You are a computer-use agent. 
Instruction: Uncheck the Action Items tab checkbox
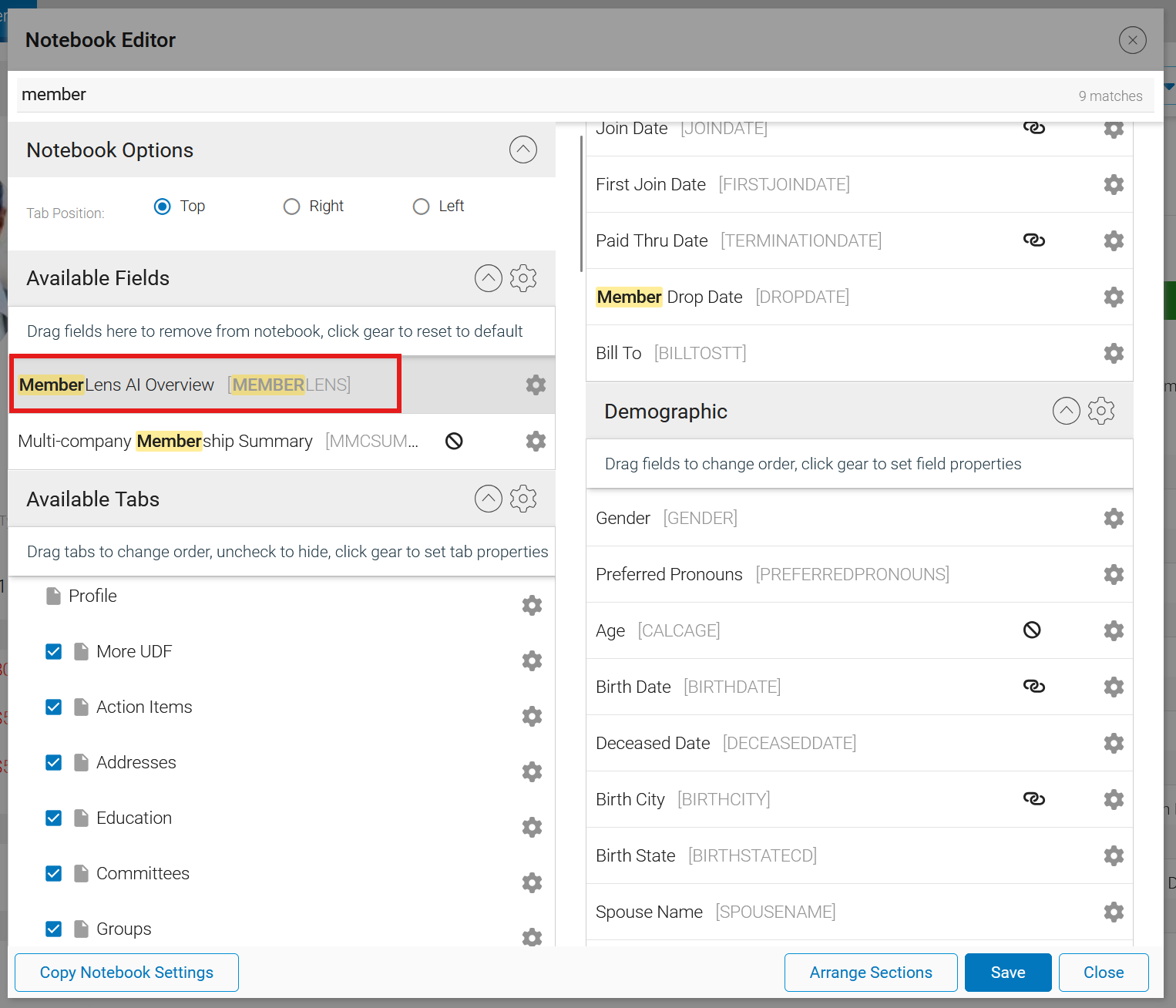tap(53, 707)
